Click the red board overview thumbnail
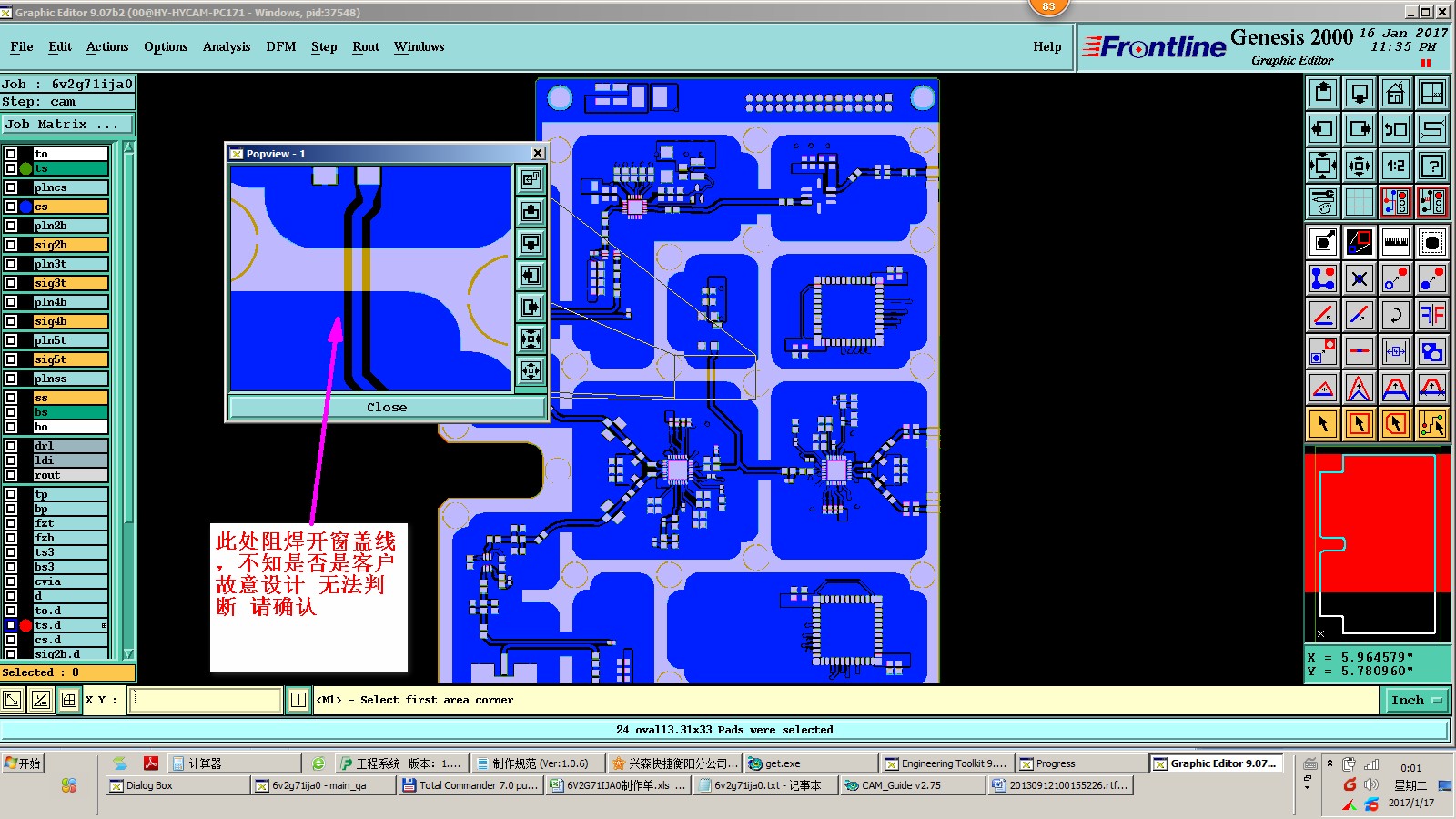This screenshot has width=1456, height=819. [x=1377, y=546]
